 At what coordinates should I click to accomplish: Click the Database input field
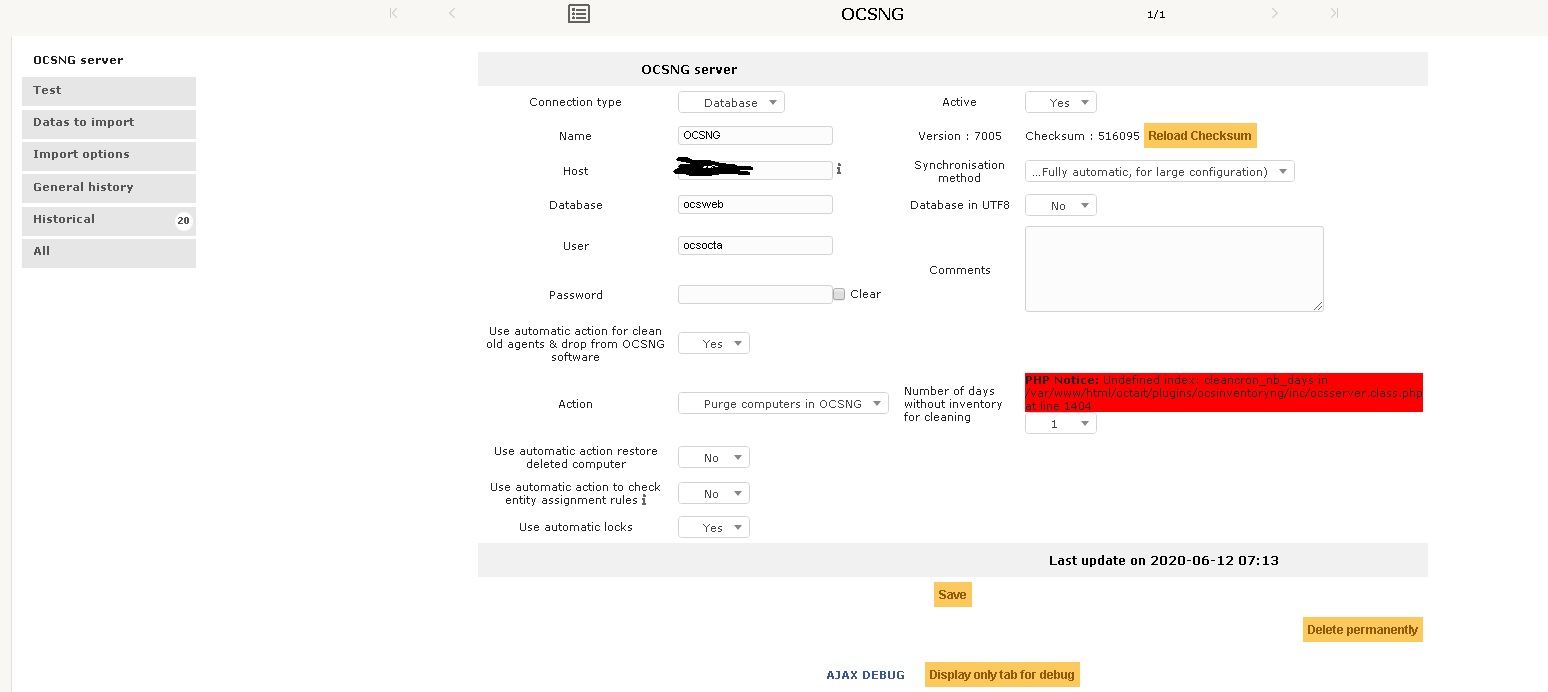[755, 204]
